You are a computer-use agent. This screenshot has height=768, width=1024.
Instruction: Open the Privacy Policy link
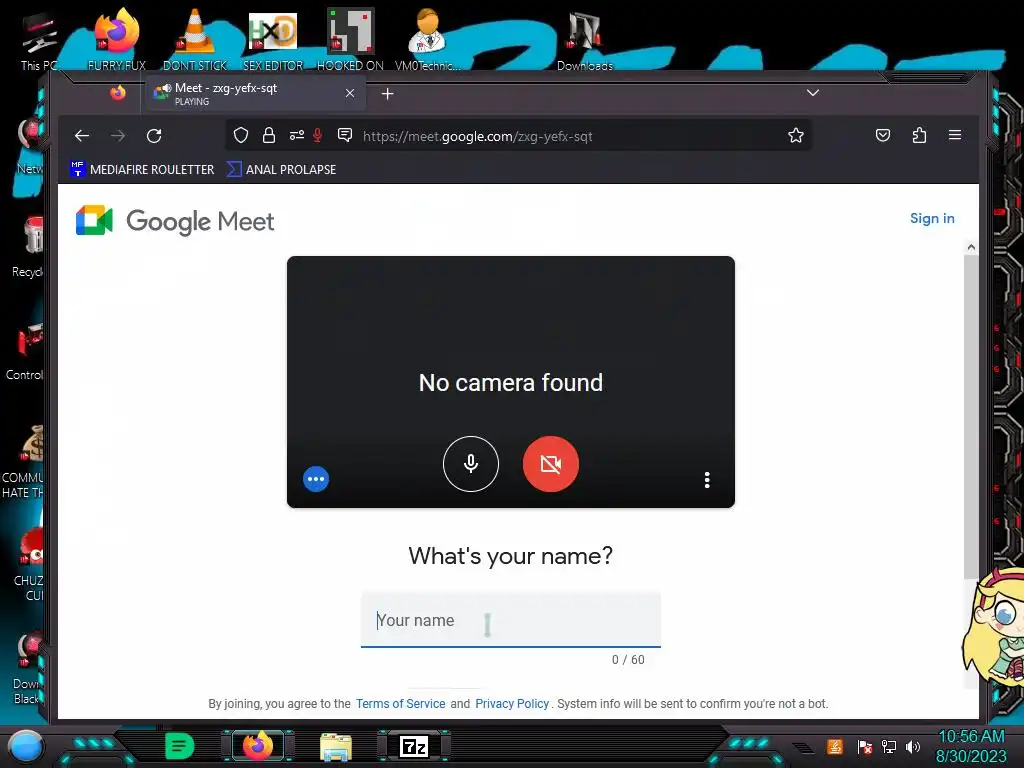point(512,703)
